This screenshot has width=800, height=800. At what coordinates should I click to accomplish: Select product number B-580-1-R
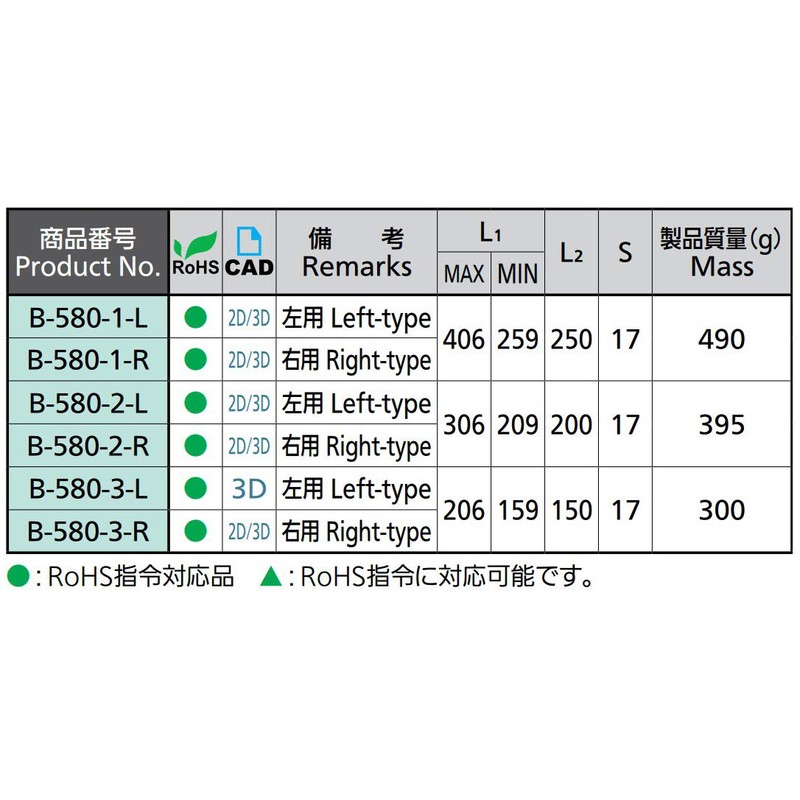click(x=88, y=360)
